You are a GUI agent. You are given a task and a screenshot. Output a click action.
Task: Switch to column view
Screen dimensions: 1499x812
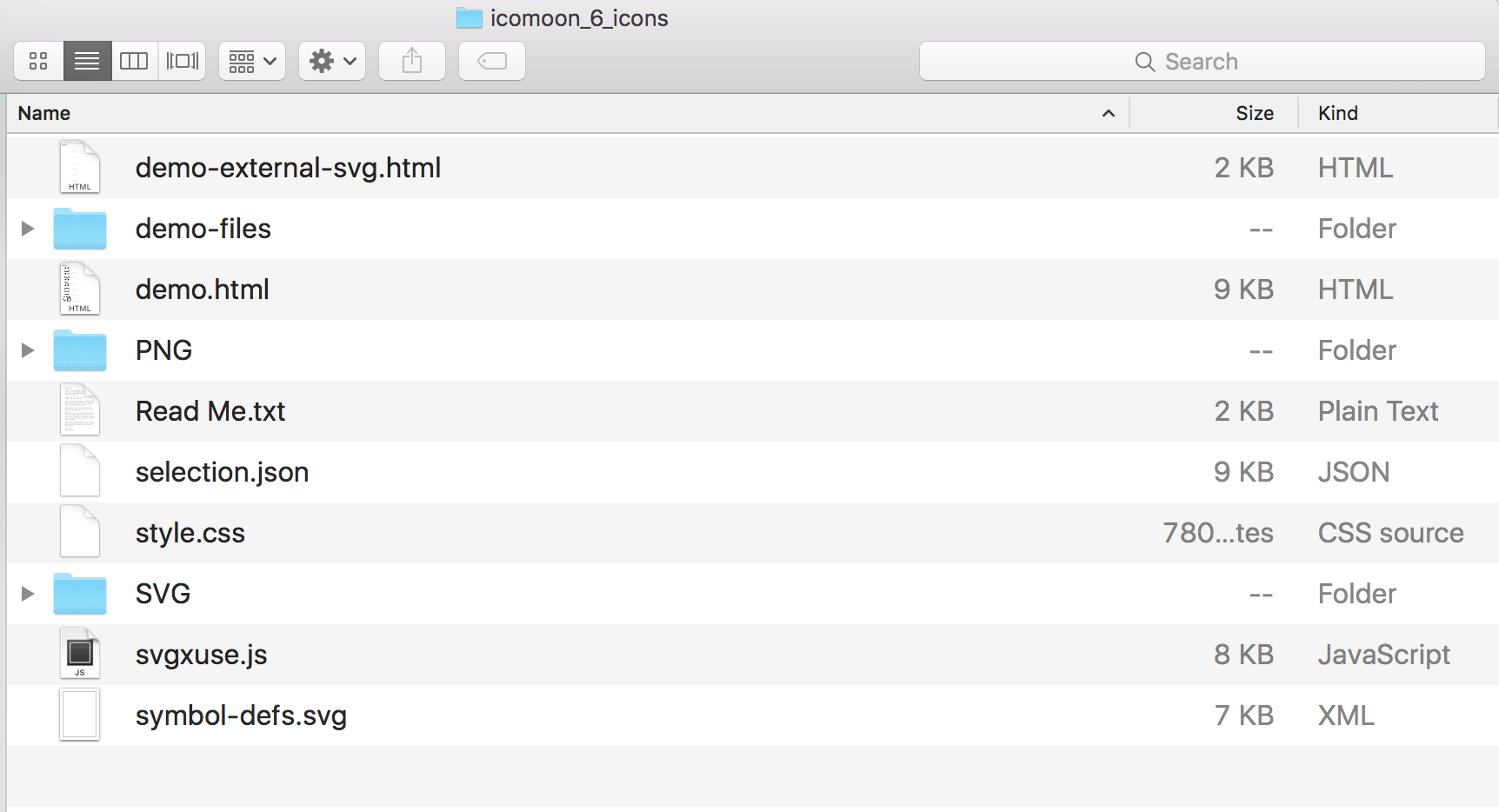pyautogui.click(x=134, y=61)
